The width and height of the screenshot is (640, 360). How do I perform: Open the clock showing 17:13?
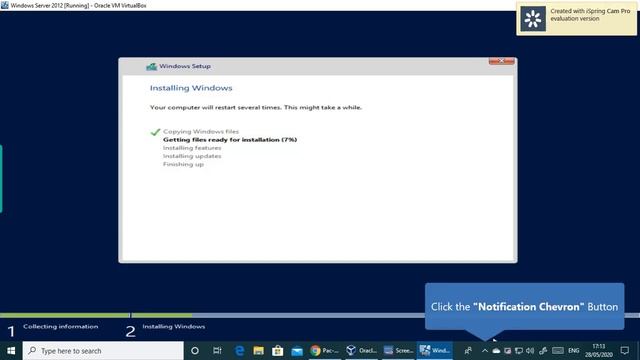coord(599,351)
